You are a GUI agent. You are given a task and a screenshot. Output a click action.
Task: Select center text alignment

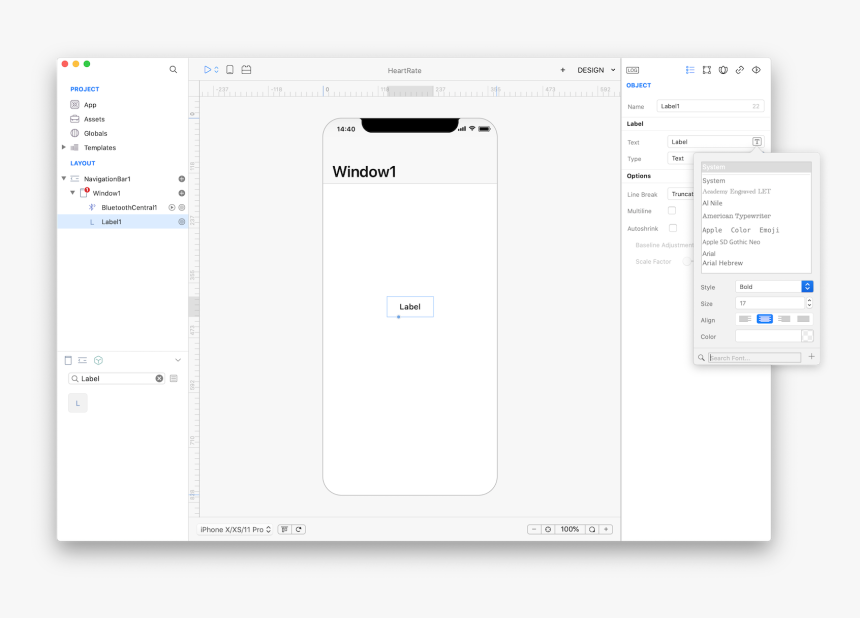765,319
